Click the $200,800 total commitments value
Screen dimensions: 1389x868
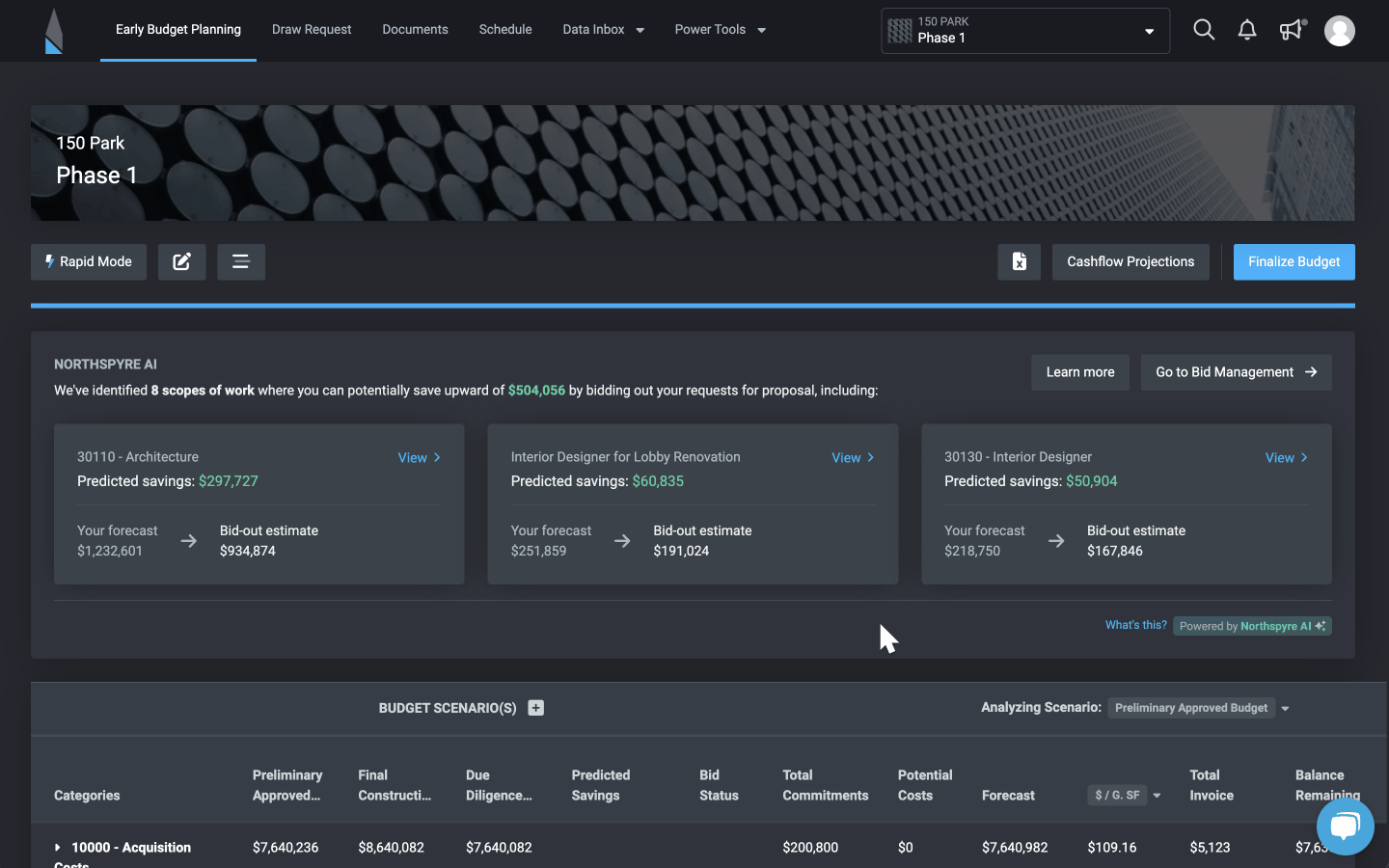(x=810, y=848)
